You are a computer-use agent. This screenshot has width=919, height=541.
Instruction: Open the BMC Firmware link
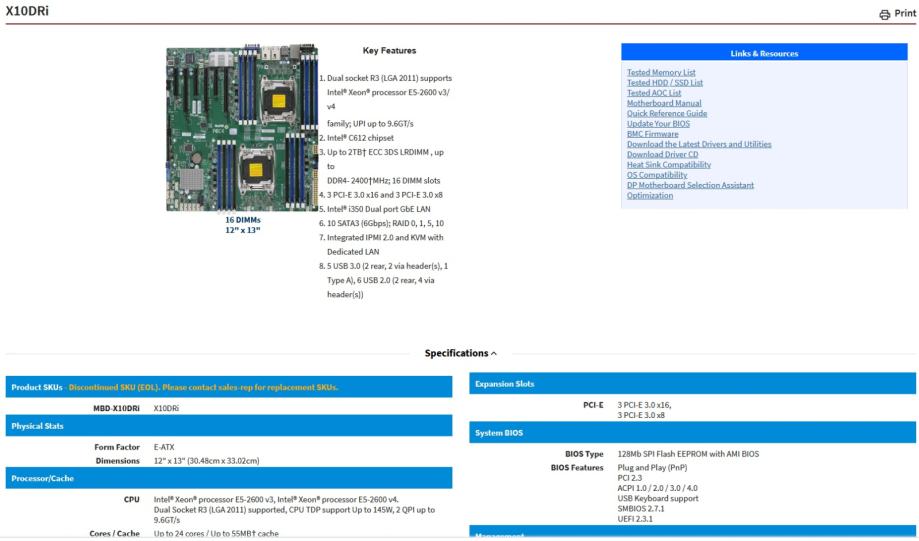tap(652, 134)
